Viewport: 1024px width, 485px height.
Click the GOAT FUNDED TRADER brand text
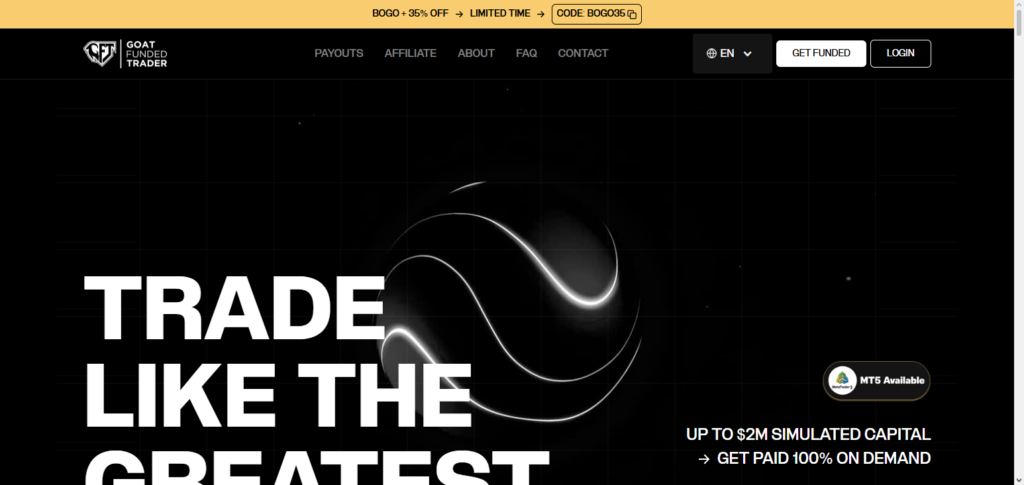(146, 54)
